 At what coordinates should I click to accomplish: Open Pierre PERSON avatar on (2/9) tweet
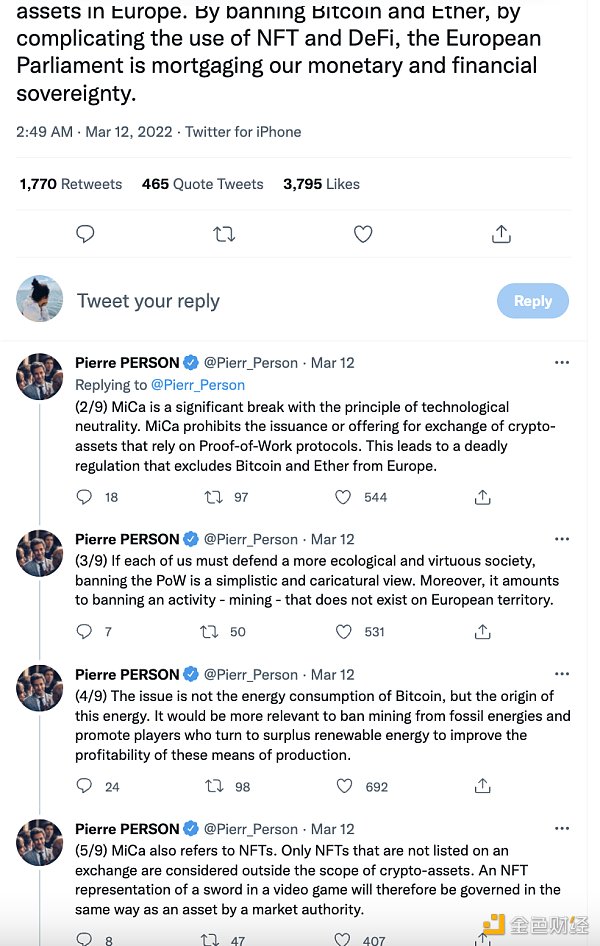click(x=40, y=376)
